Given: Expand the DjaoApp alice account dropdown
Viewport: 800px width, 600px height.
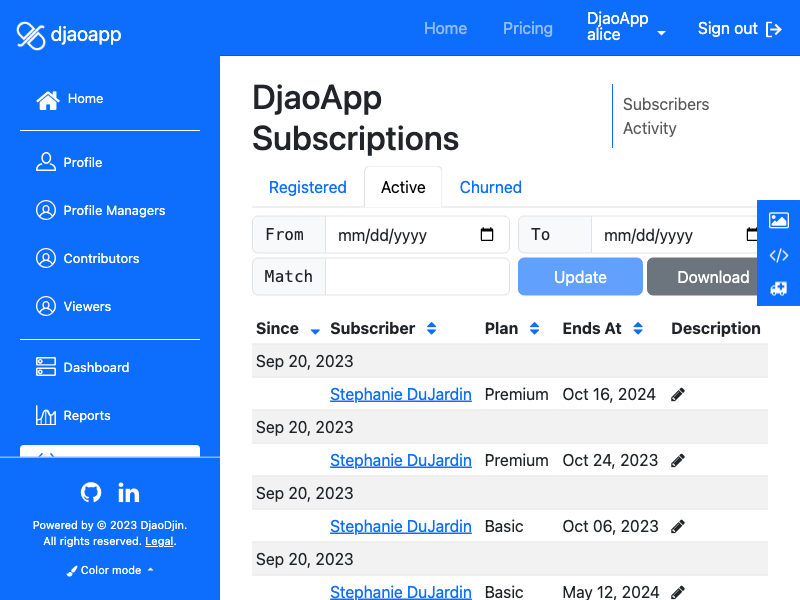Looking at the screenshot, I should pyautogui.click(x=627, y=27).
